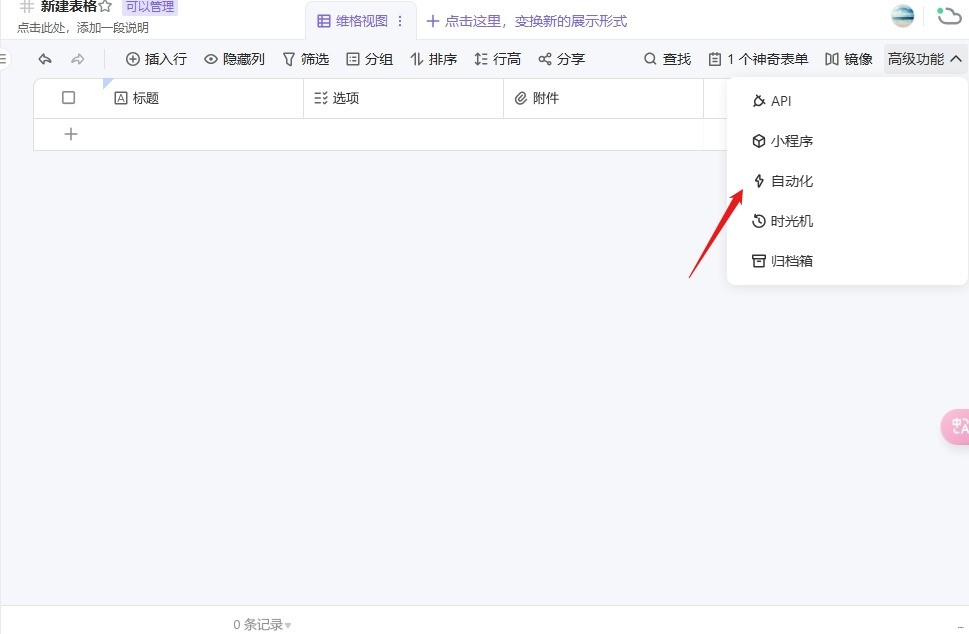Open 隐藏列 hide columns option
The height and width of the screenshot is (634, 969).
tap(234, 59)
